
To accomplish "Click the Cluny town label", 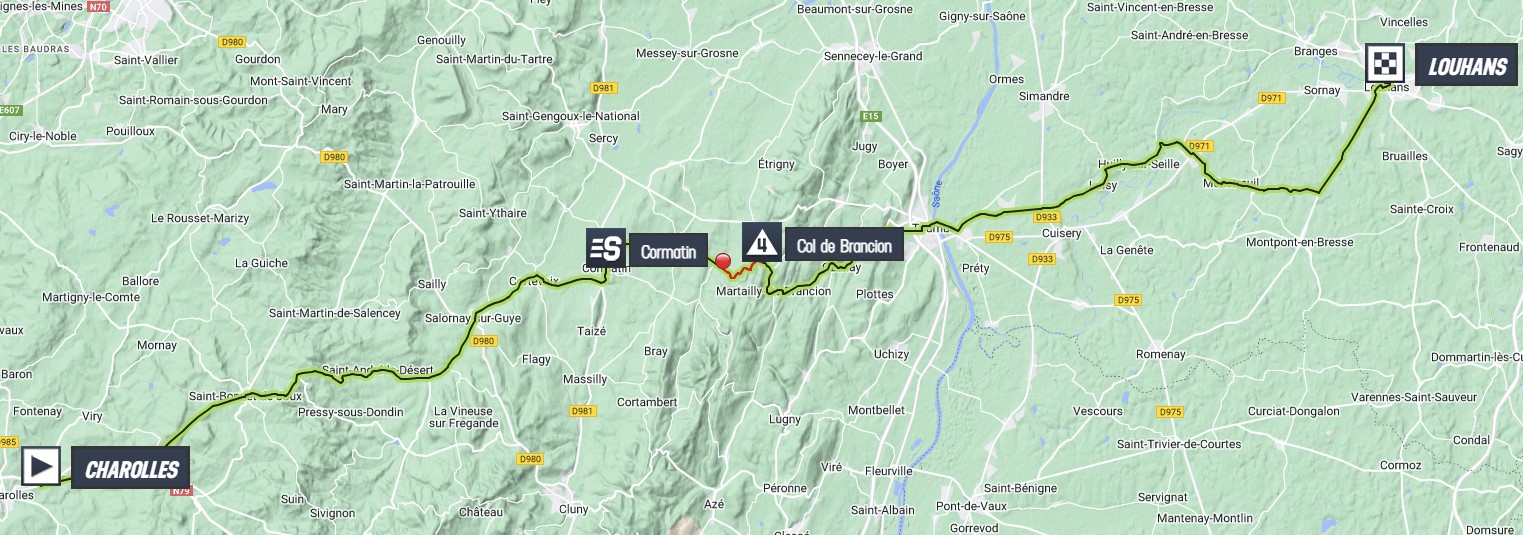I will [574, 508].
